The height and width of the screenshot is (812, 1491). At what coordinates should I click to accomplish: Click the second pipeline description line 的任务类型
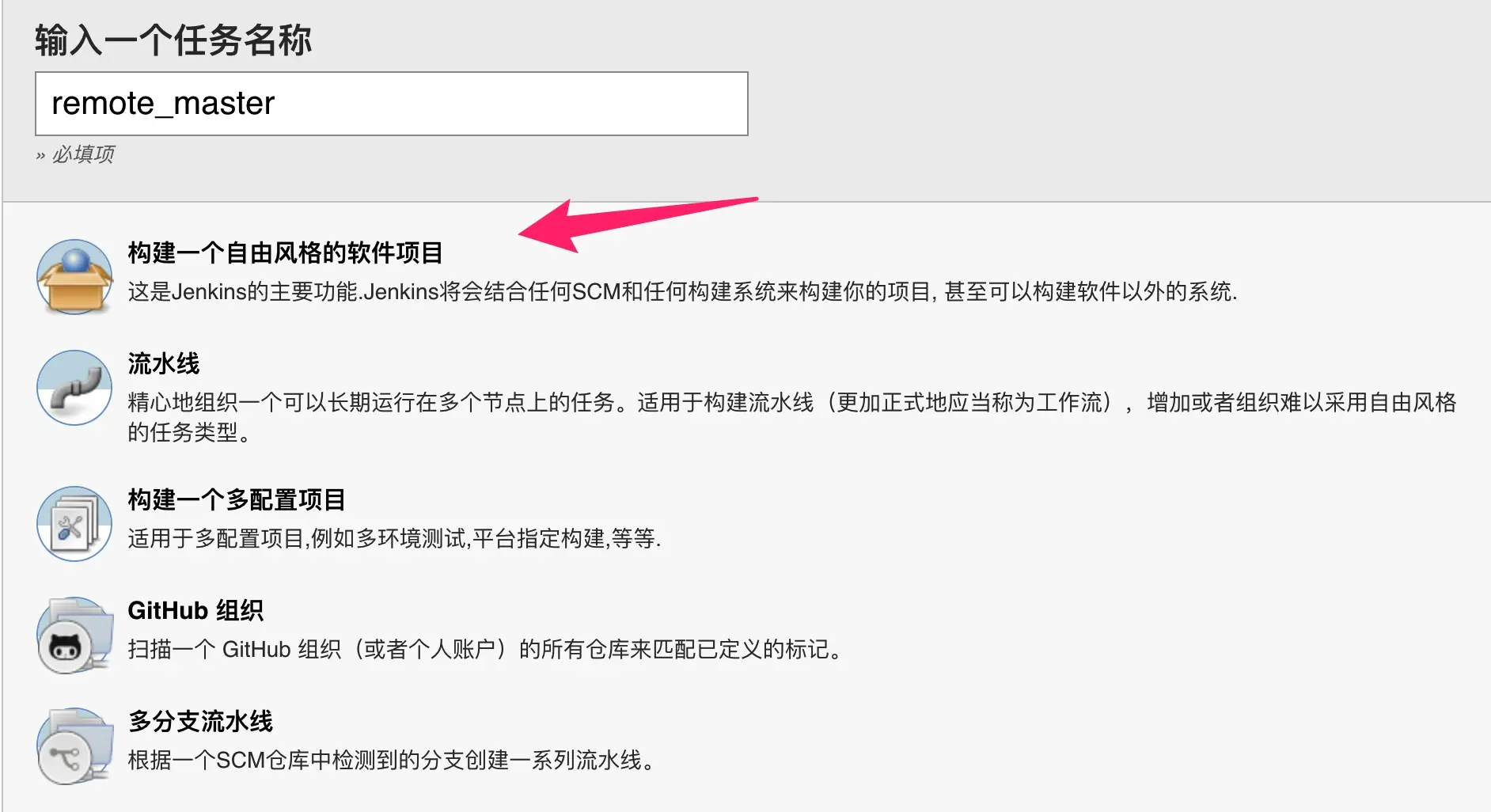point(189,433)
